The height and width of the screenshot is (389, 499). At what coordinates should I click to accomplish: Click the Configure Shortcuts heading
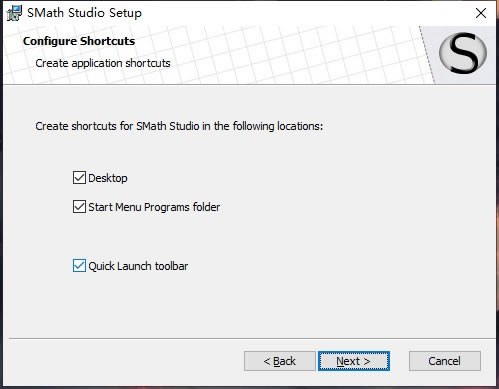click(79, 41)
